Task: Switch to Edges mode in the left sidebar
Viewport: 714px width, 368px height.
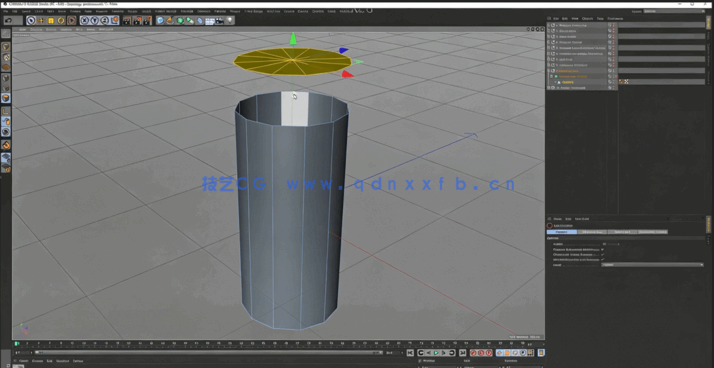Action: [6, 88]
